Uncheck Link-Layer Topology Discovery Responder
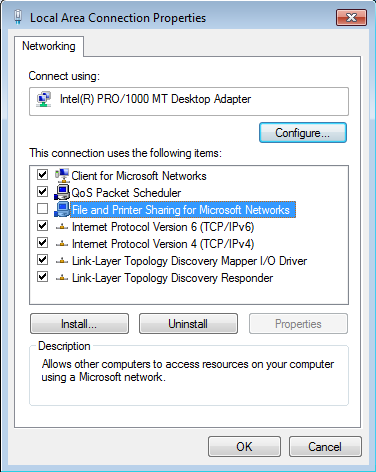Viewport: 376px width, 472px height. (x=42, y=277)
